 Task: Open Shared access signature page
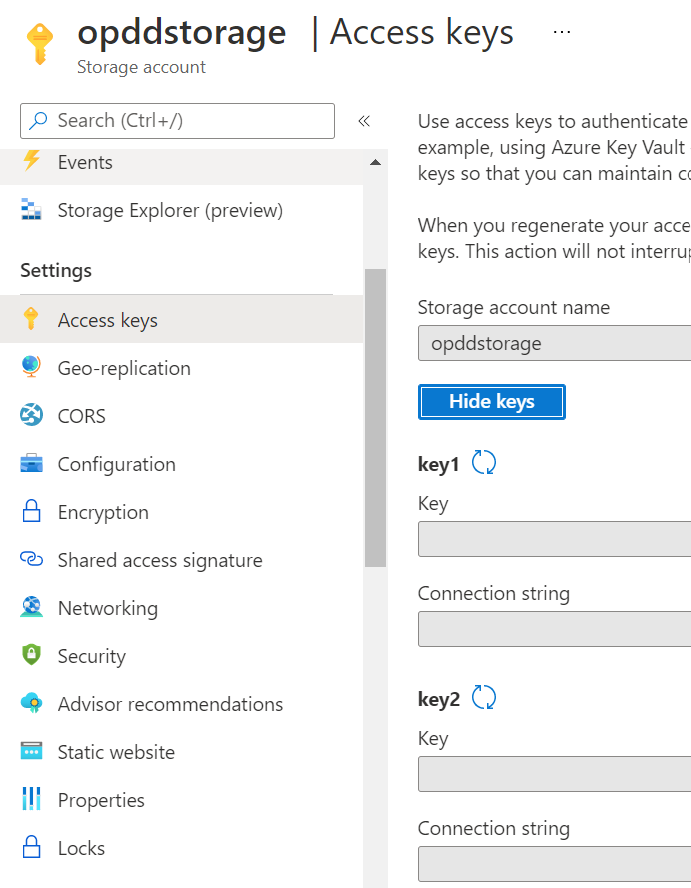coord(181,560)
